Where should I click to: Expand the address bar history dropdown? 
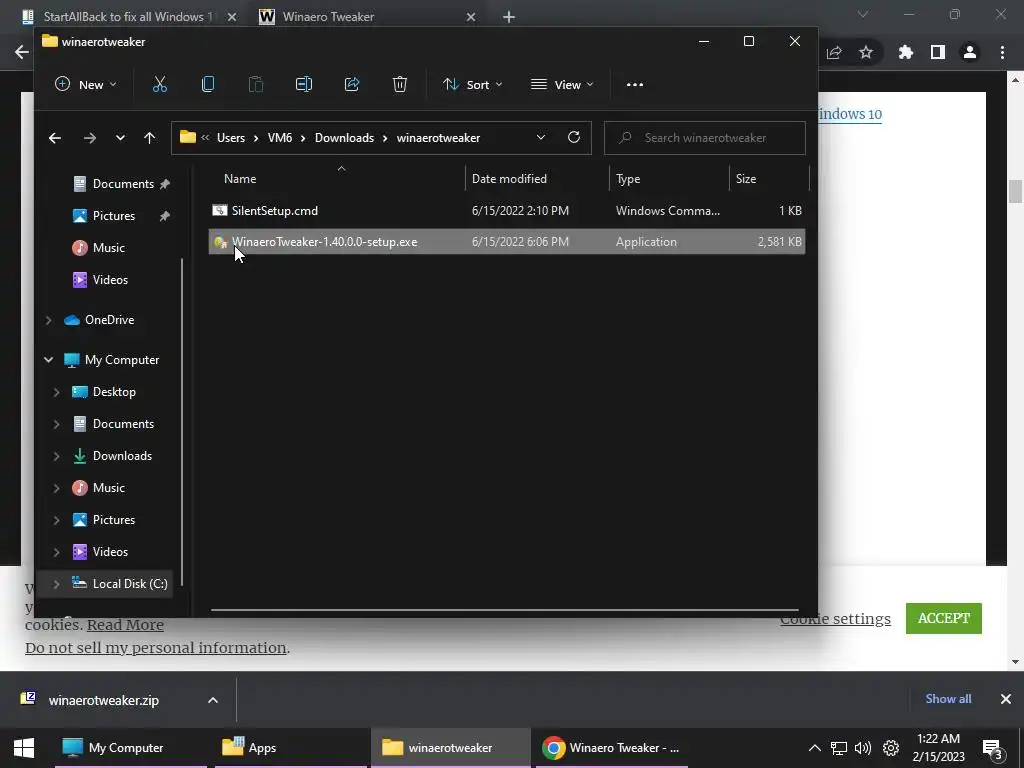[541, 137]
